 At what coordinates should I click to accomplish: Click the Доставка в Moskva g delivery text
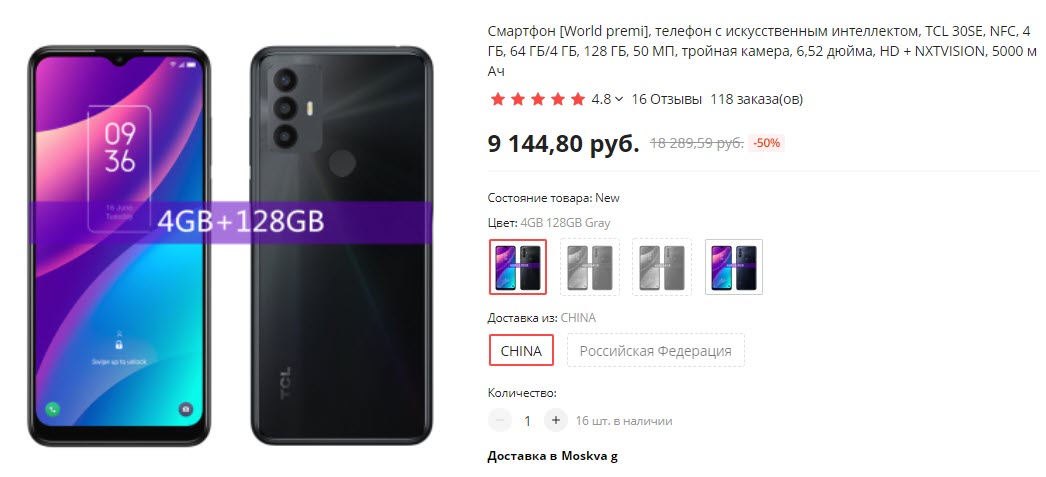pyautogui.click(x=552, y=456)
